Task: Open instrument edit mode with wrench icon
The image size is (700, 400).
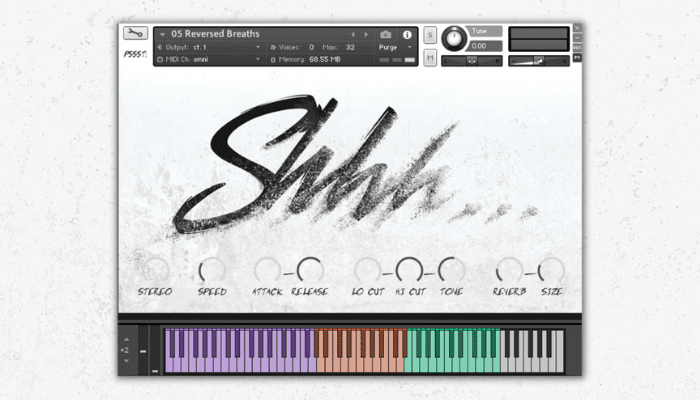Action: (135, 33)
